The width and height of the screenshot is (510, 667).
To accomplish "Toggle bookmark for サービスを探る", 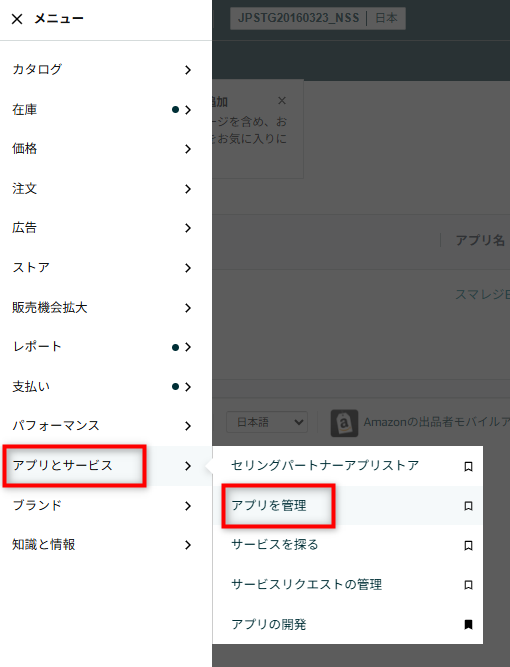I will pos(468,545).
